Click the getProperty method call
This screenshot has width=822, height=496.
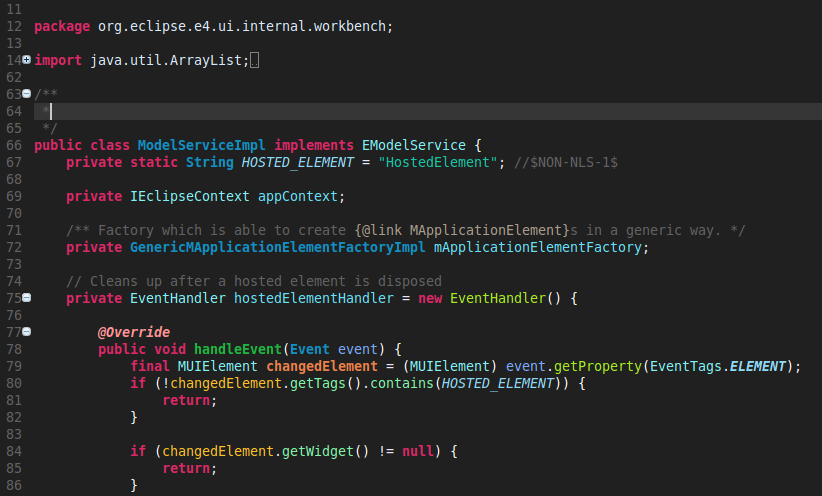(x=598, y=366)
